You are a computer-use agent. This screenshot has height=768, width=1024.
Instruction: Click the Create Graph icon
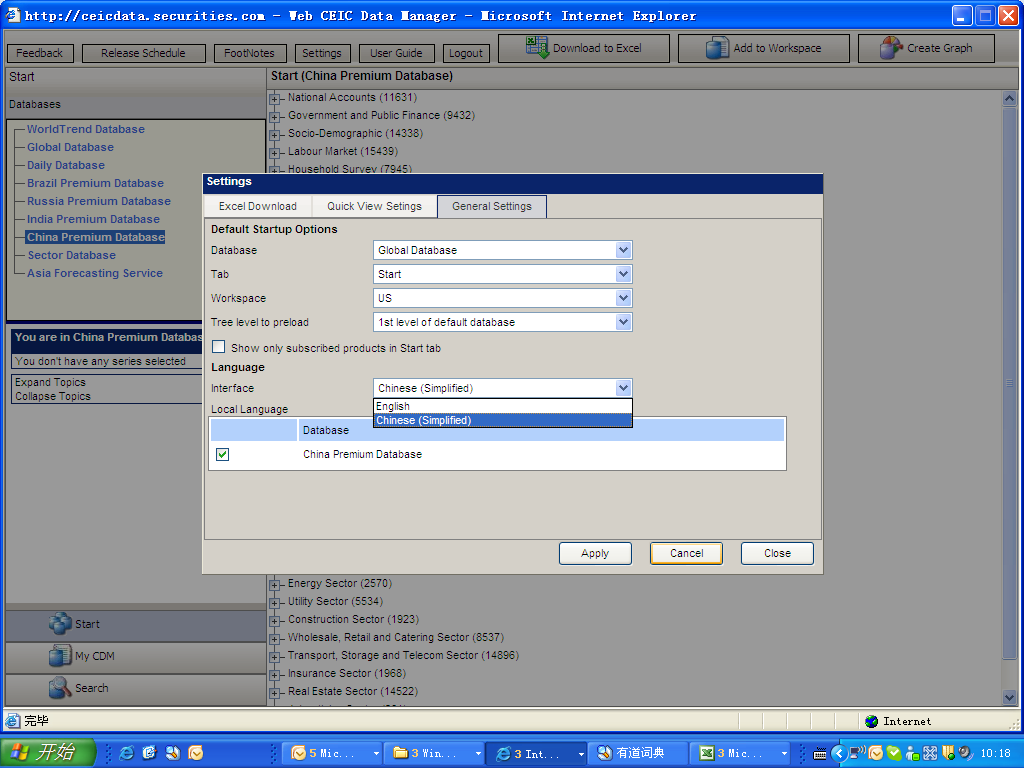point(891,48)
